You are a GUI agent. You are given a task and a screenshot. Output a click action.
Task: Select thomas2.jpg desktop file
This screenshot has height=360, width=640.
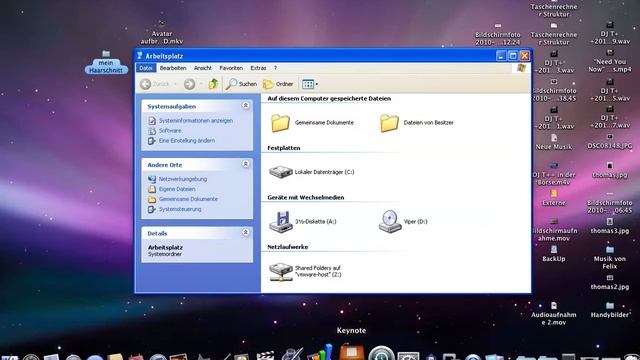click(610, 282)
